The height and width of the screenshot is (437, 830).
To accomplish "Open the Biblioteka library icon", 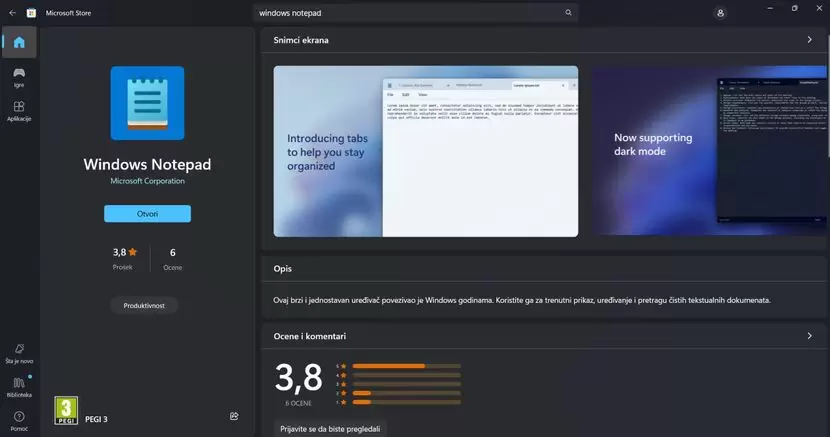I will coord(19,387).
